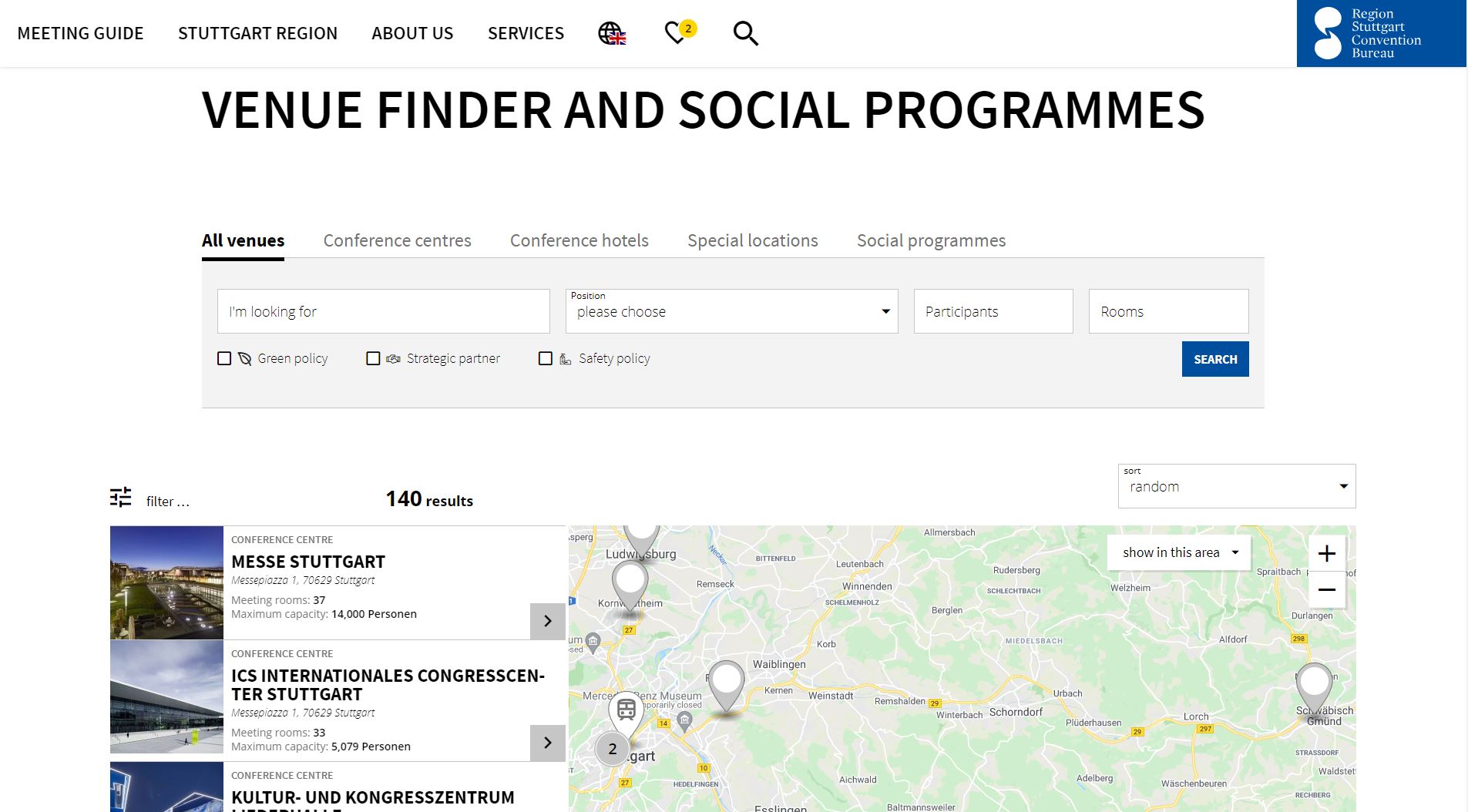
Task: Click the Messe Stuttgart address 'Messepiazza 1, 70629 Stuttgart'
Action: (x=303, y=580)
